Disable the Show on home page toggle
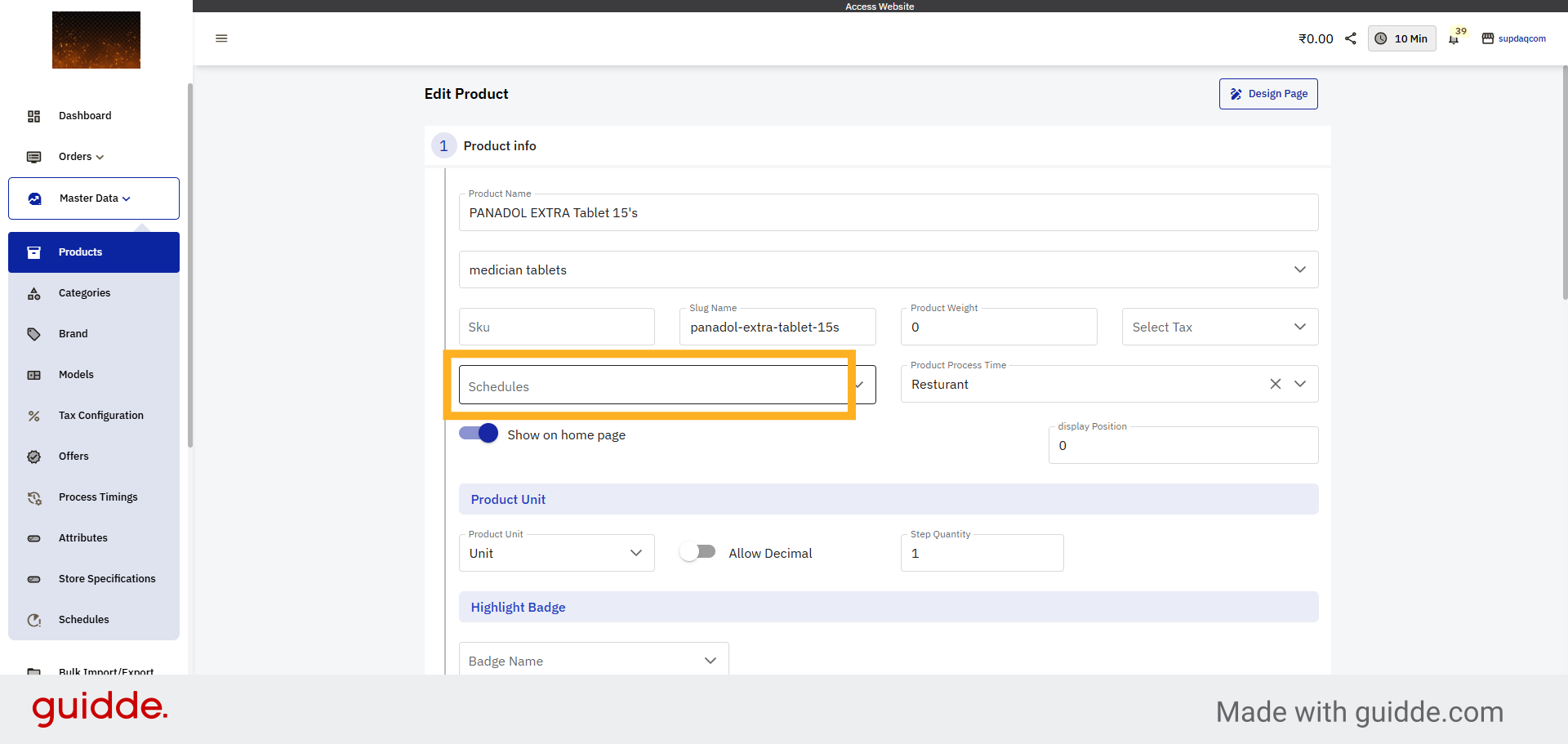 (x=478, y=434)
